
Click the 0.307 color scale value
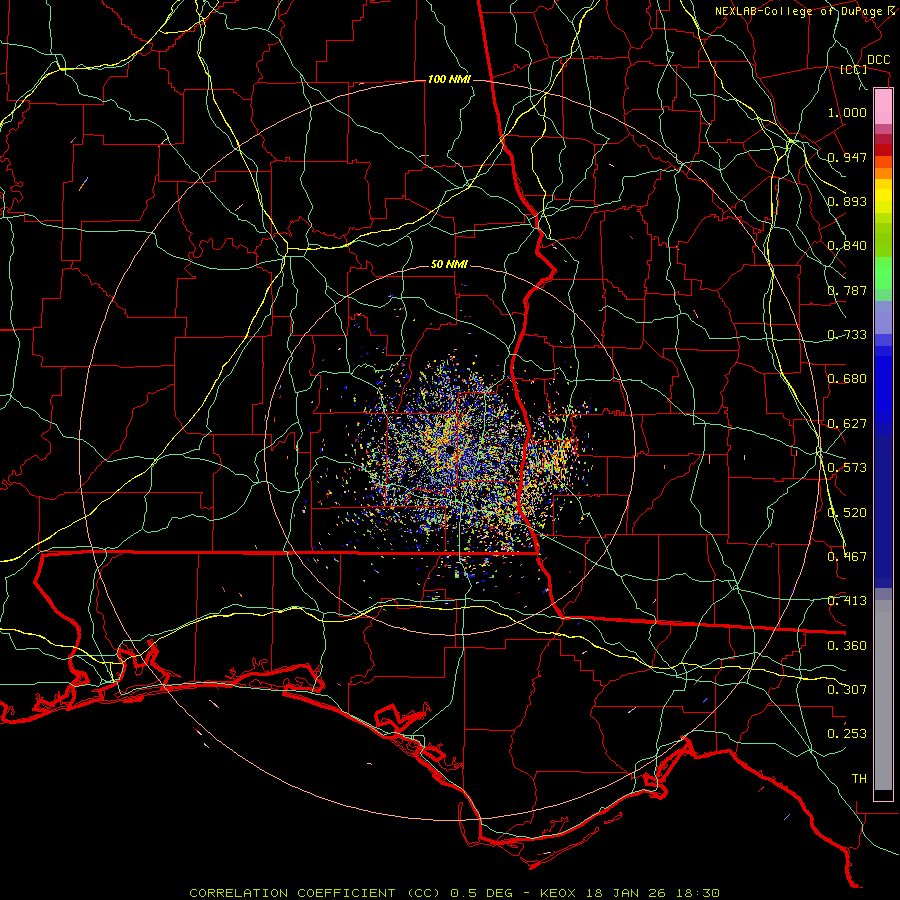pos(847,690)
